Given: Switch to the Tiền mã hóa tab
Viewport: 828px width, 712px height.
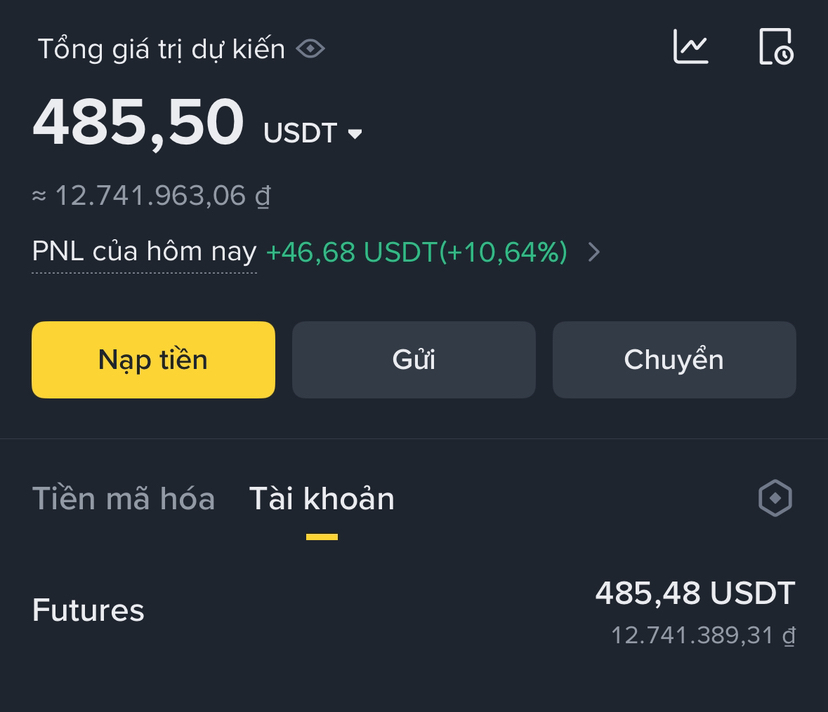Looking at the screenshot, I should (123, 498).
